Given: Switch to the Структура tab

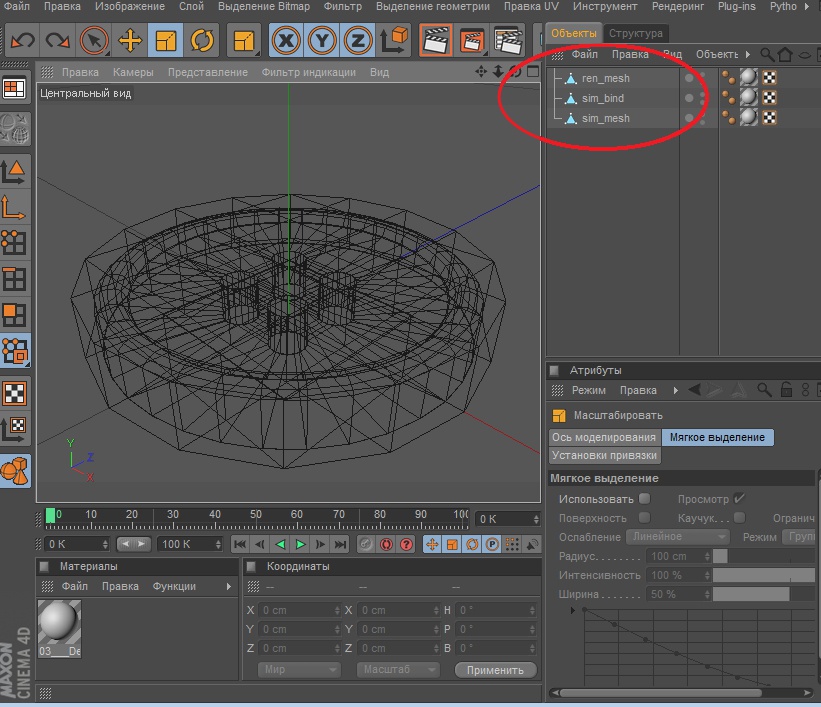Looking at the screenshot, I should pos(635,33).
